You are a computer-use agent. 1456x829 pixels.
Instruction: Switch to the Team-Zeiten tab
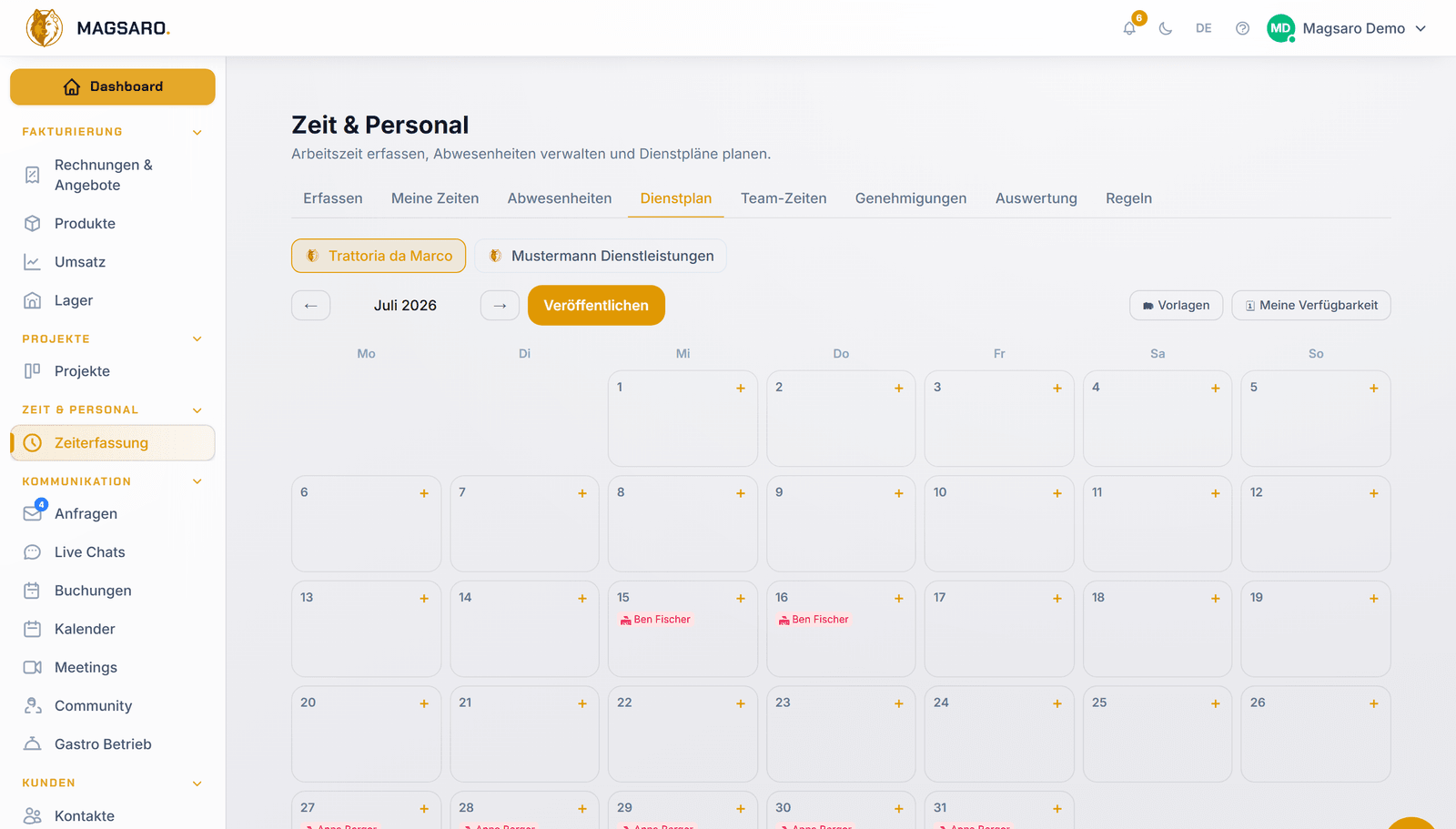(784, 198)
